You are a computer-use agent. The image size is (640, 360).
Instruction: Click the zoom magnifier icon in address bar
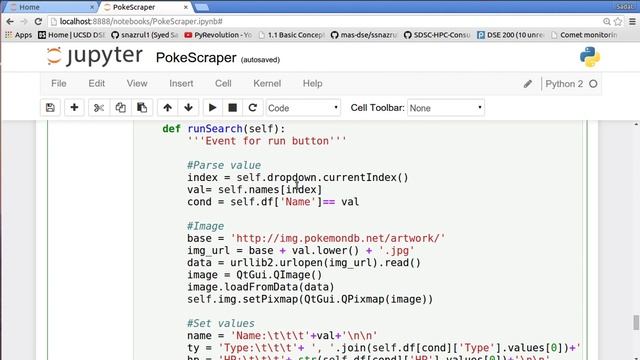[x=607, y=22]
